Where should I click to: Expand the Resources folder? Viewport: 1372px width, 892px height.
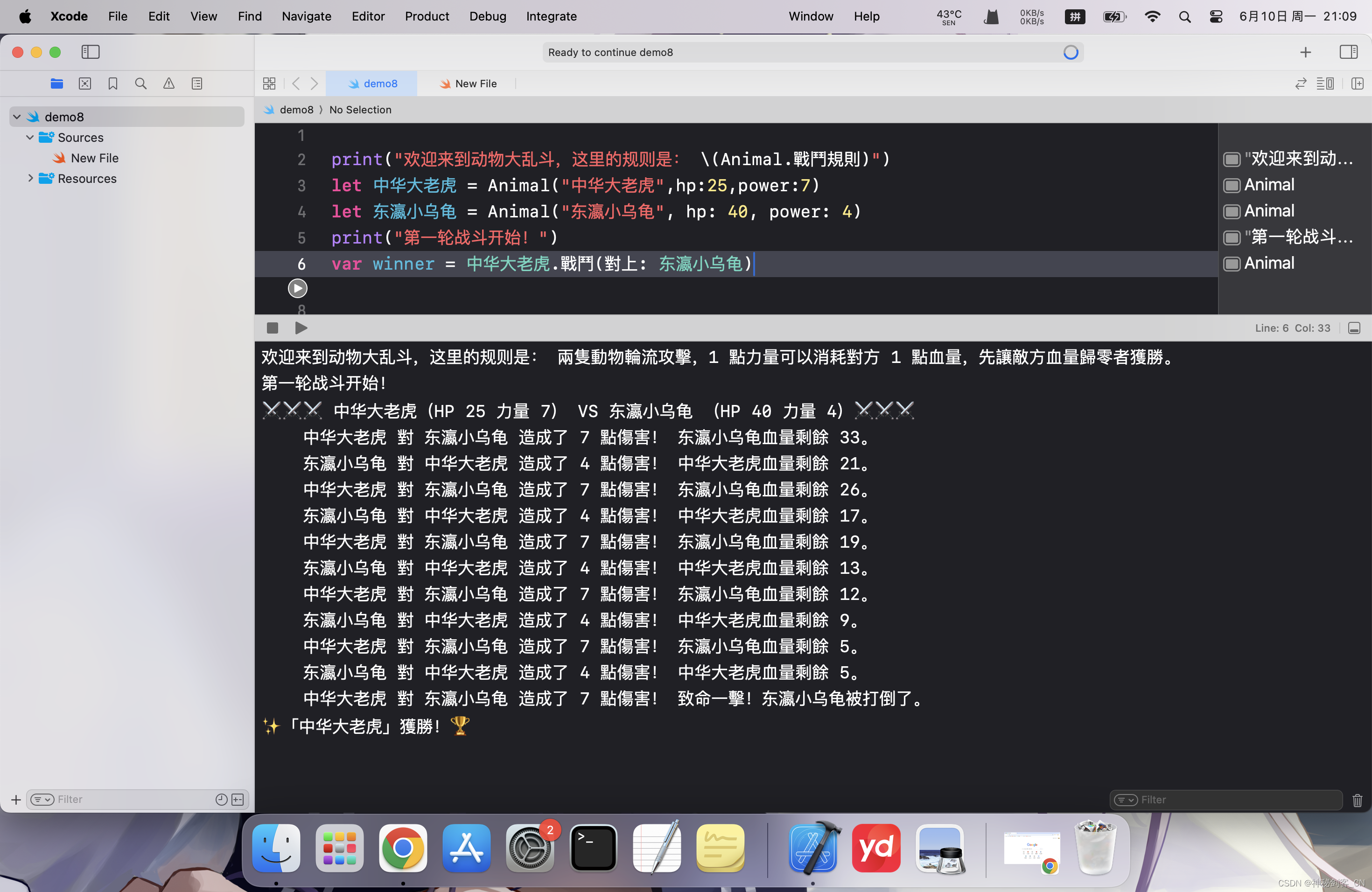30,179
